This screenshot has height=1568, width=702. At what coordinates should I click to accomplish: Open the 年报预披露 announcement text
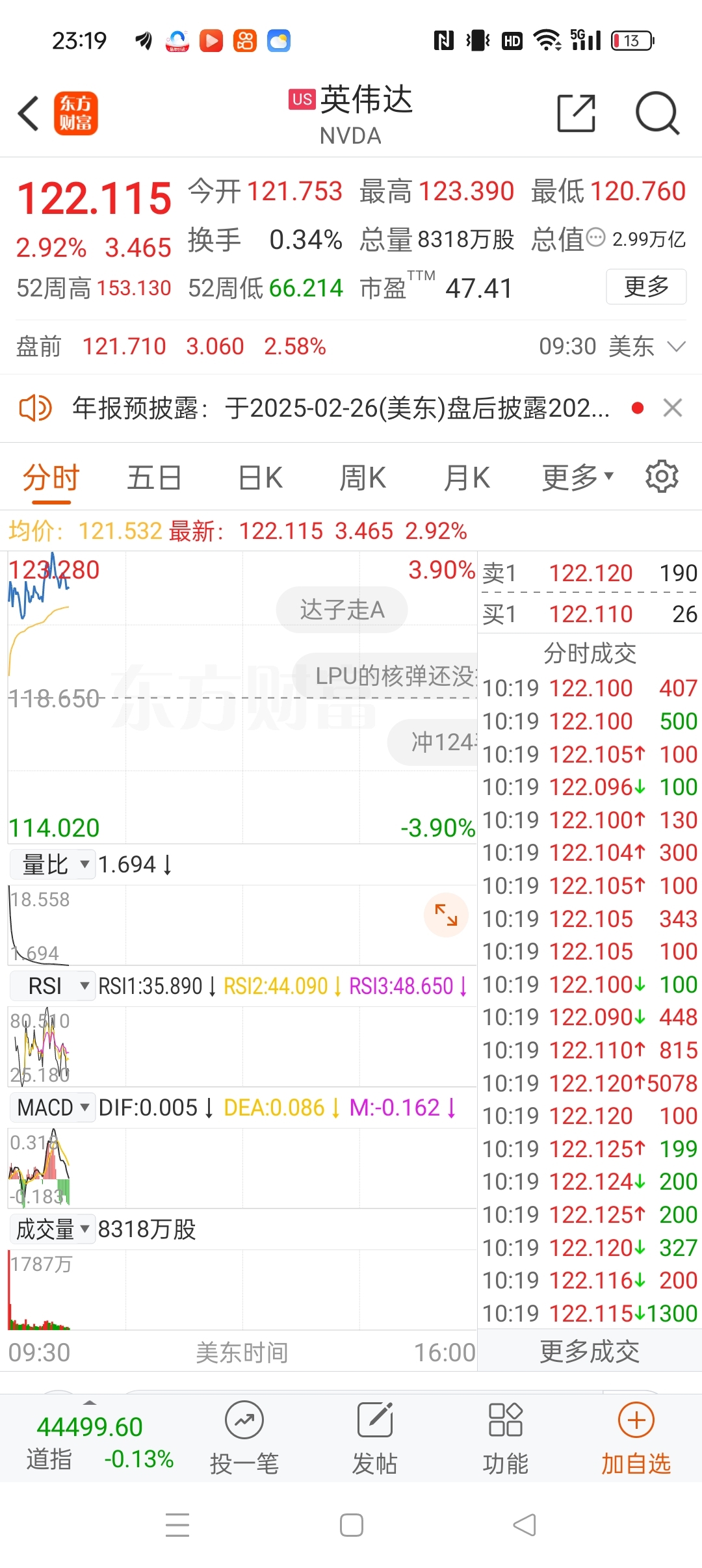click(x=341, y=408)
